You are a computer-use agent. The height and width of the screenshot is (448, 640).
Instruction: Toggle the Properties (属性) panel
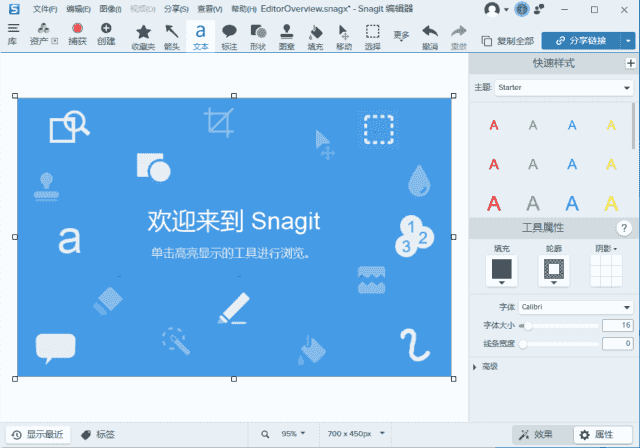click(596, 434)
